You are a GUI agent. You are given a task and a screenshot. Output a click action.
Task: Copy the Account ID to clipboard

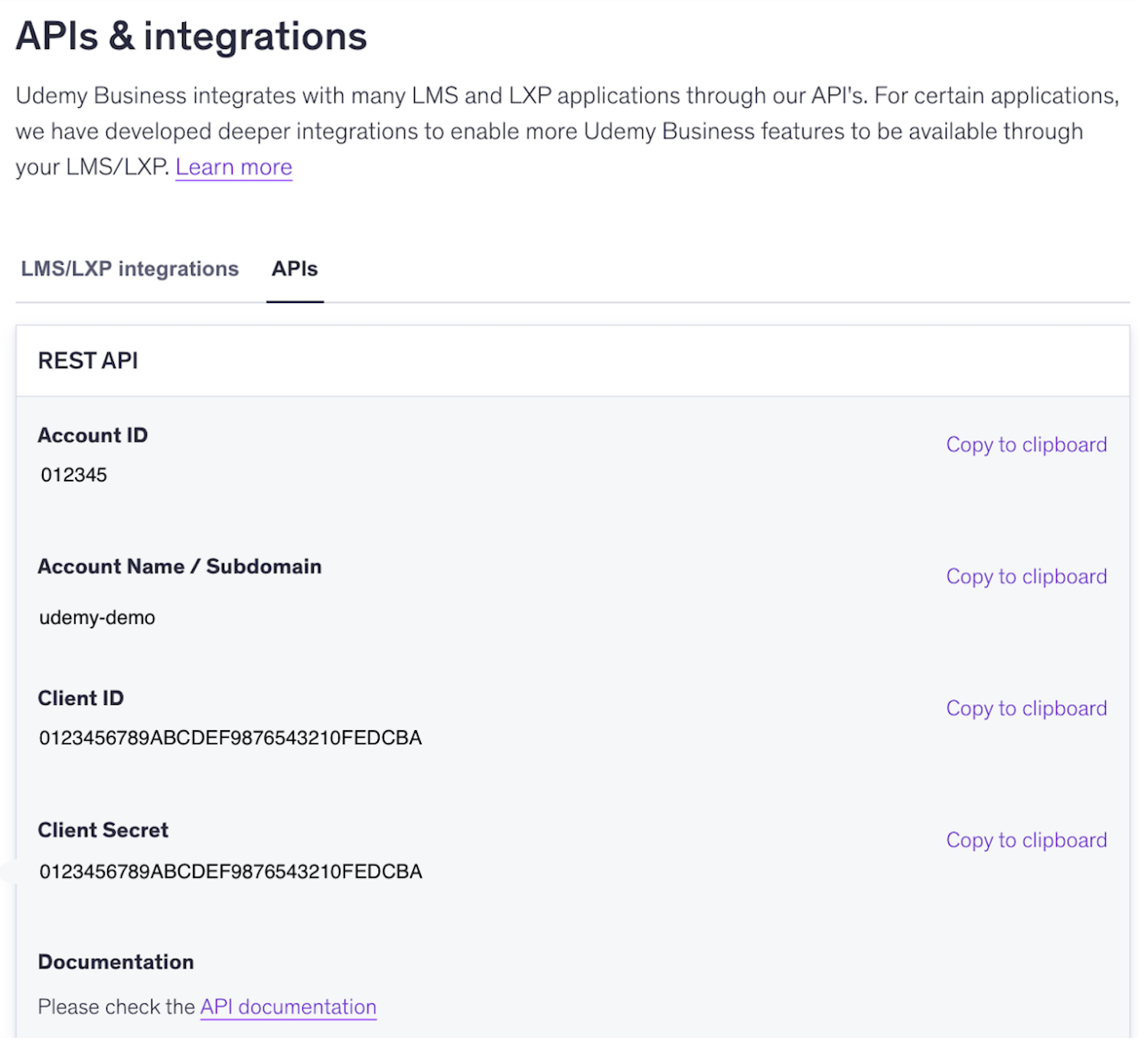coord(1026,445)
